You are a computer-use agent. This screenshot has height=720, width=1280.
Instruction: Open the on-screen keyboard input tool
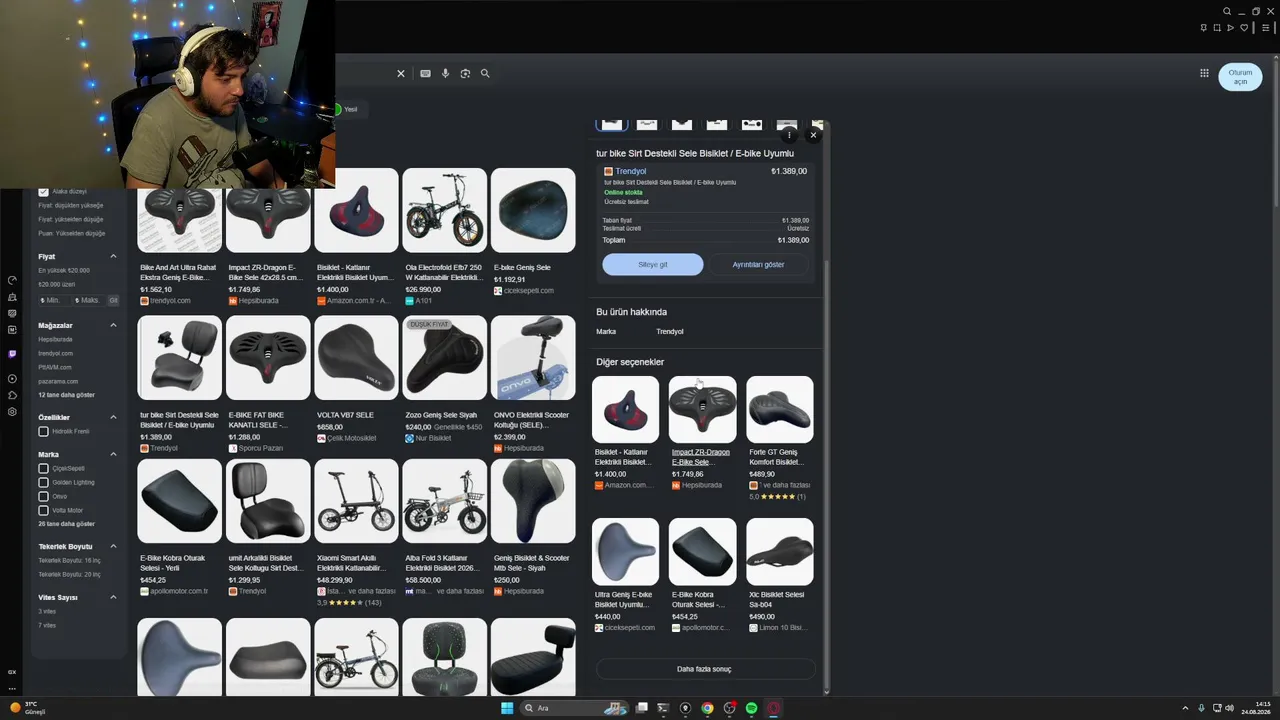[x=425, y=73]
